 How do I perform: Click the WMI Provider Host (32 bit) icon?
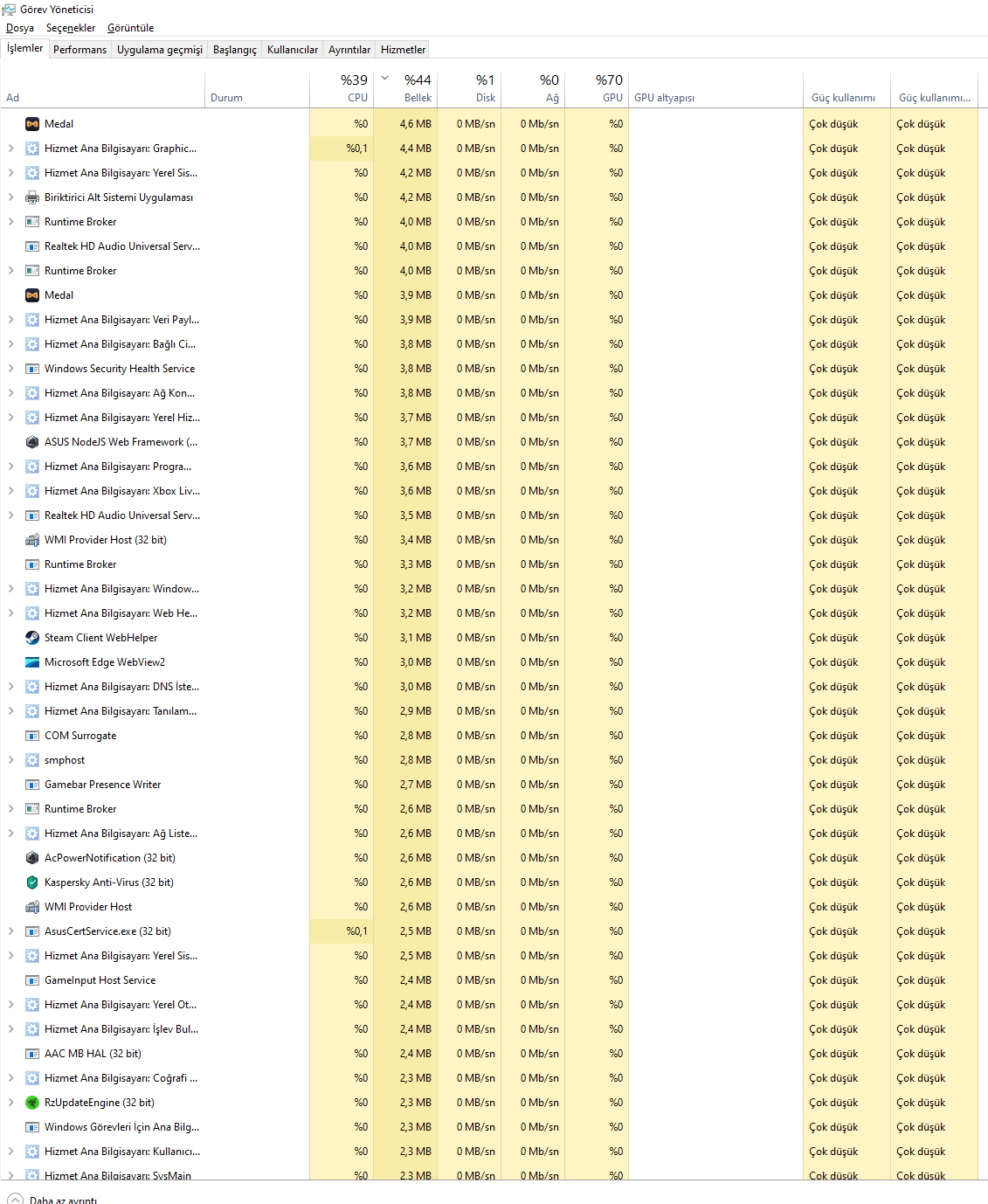pos(32,540)
